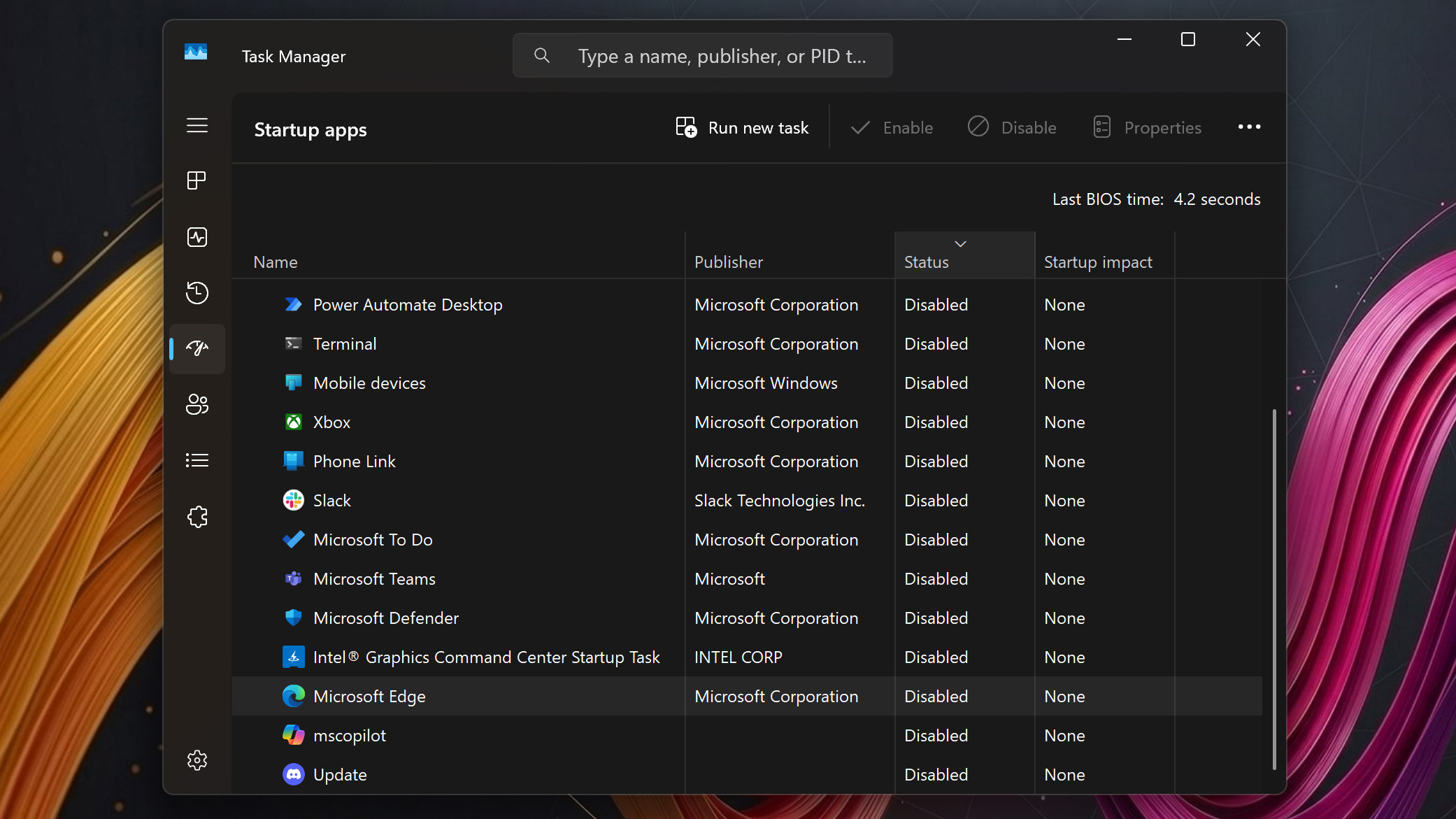Open the Performance page icon

[x=197, y=237]
